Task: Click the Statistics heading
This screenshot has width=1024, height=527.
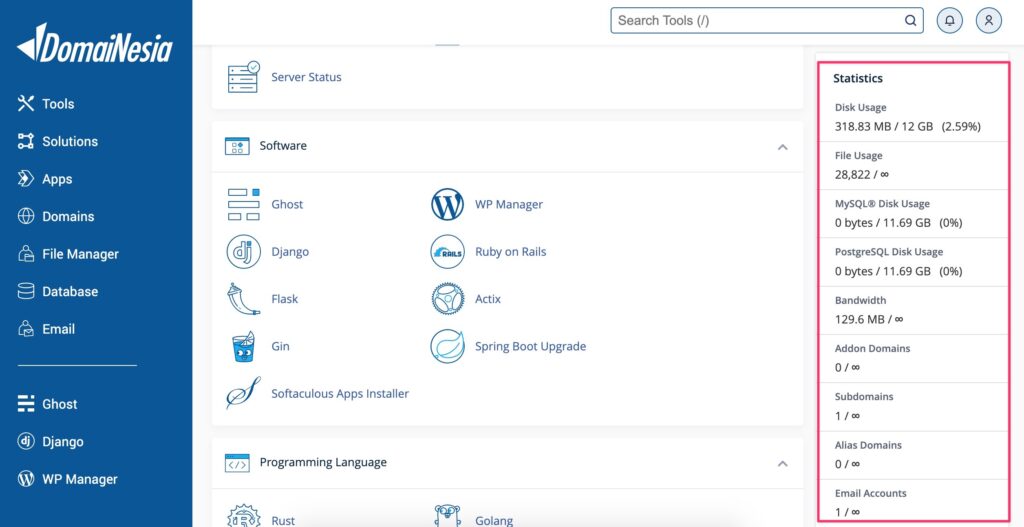Action: 857,78
